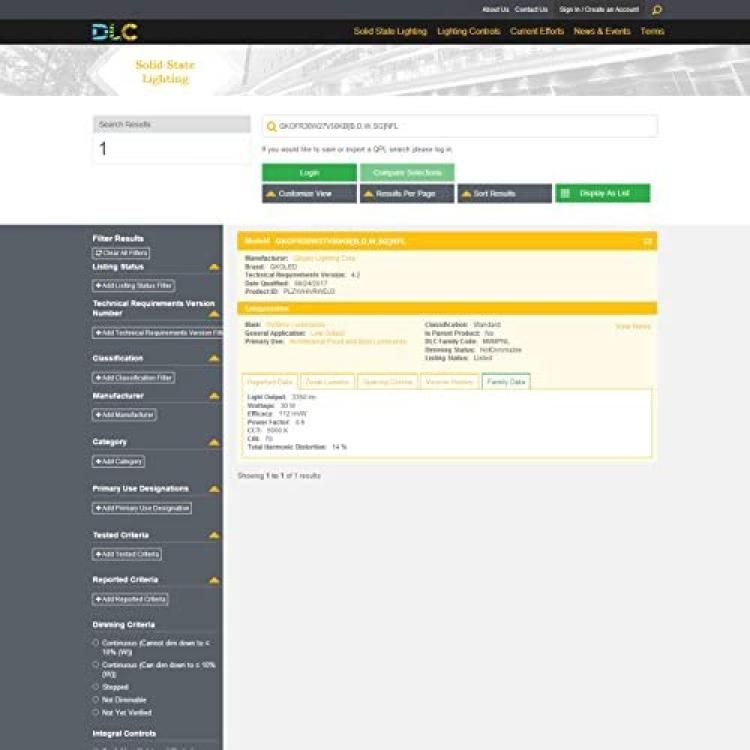Collapse the Reported Criteria section
Image resolution: width=750 pixels, height=750 pixels.
pos(214,580)
